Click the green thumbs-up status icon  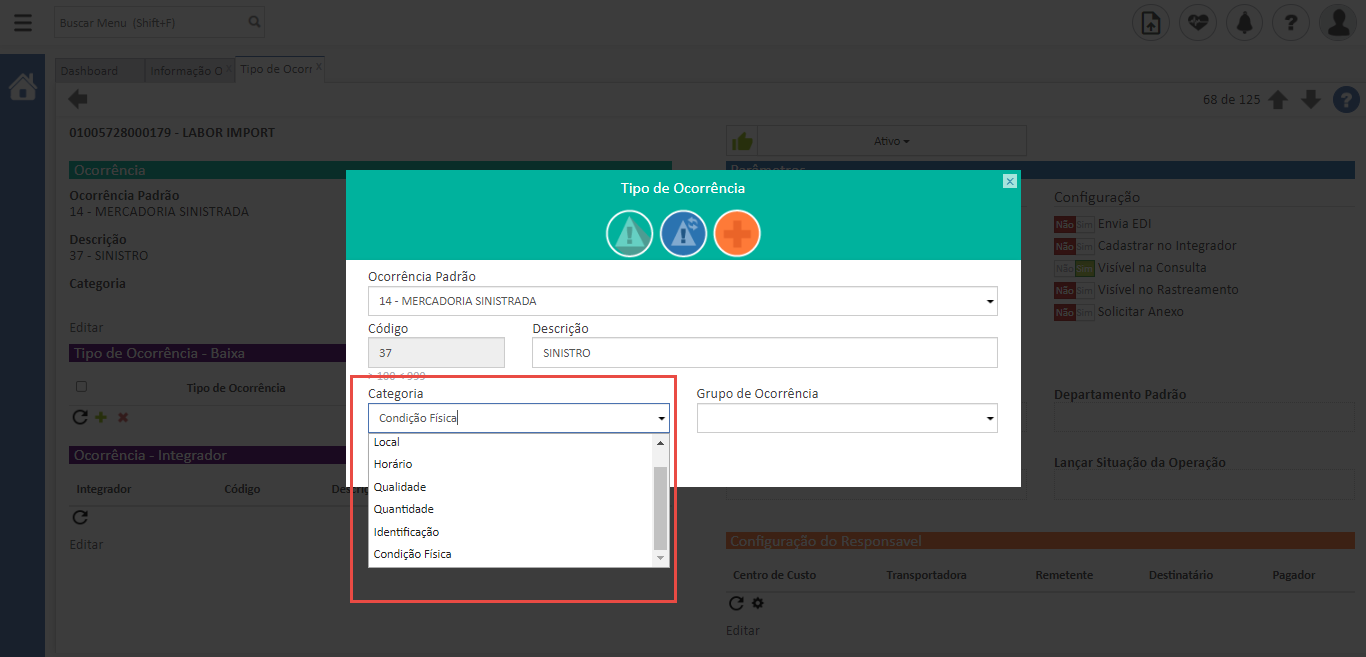[741, 141]
